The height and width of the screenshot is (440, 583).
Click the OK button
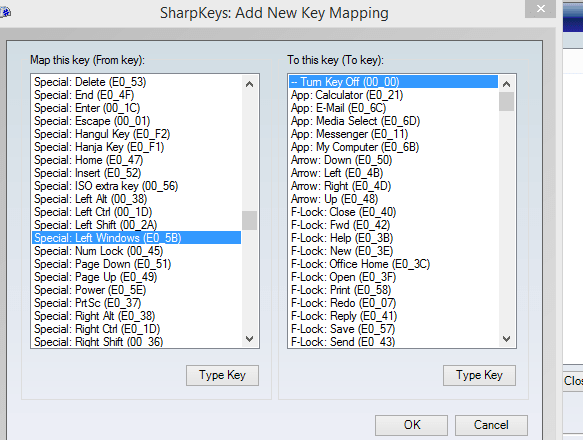pyautogui.click(x=411, y=425)
